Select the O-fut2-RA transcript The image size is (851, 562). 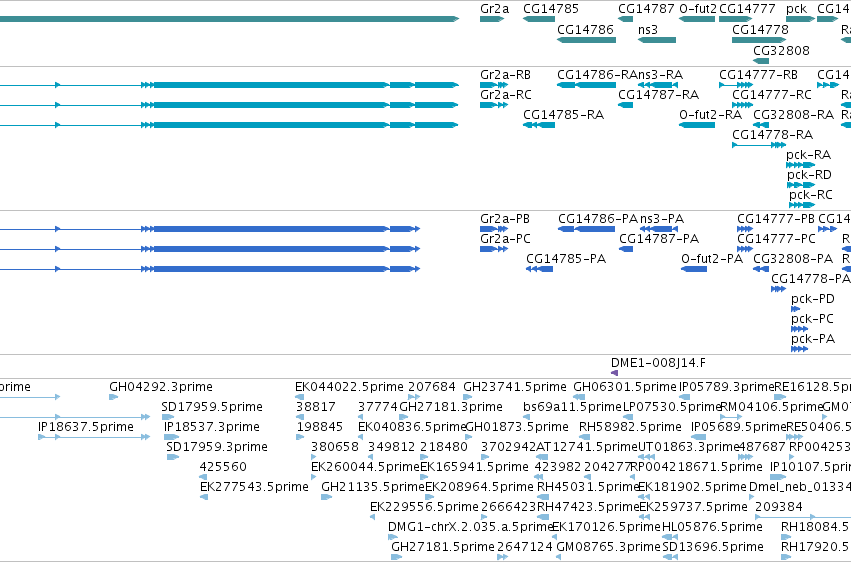point(697,125)
